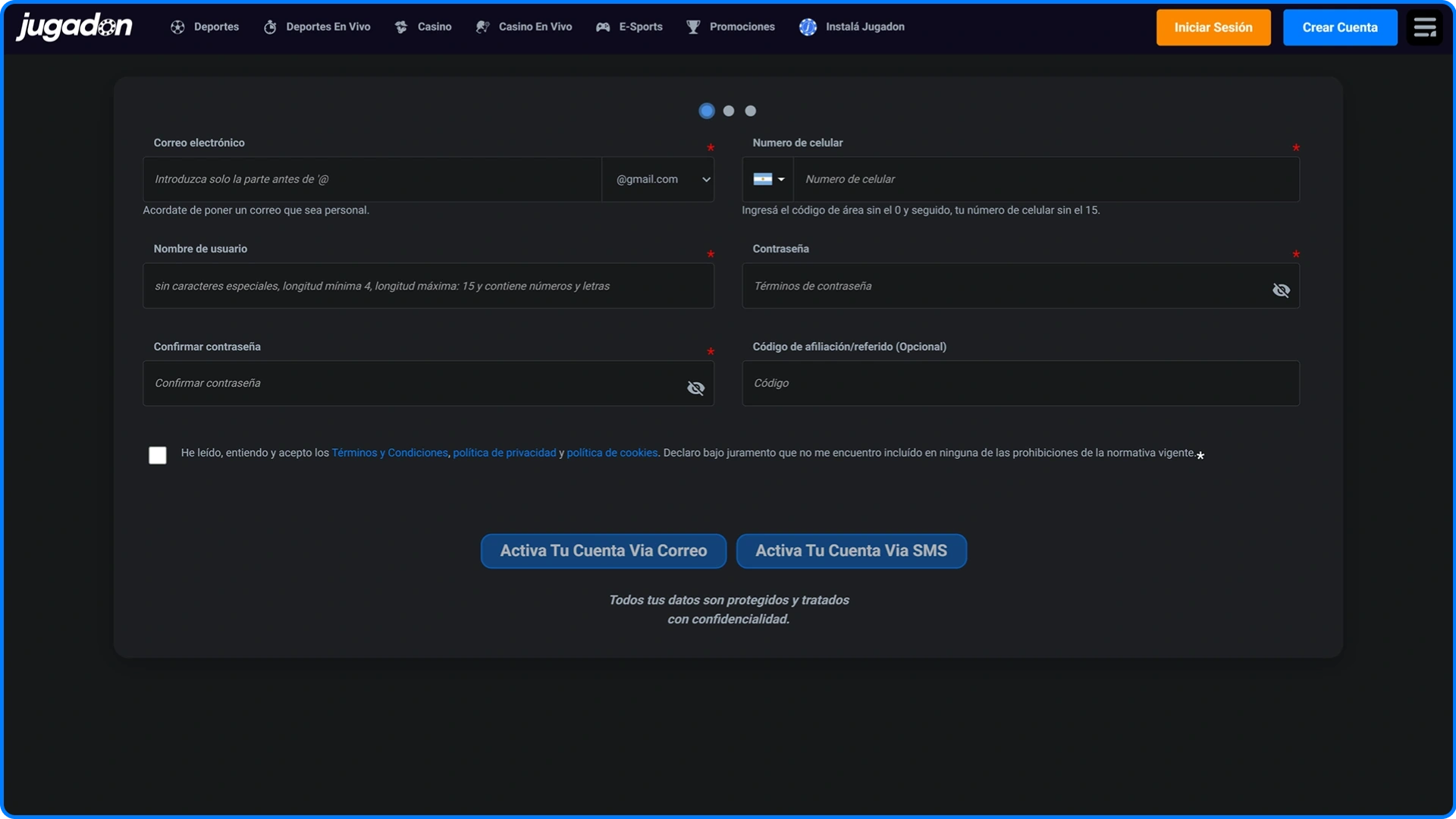Select the second step indicator dot
1456x819 pixels.
(x=729, y=111)
